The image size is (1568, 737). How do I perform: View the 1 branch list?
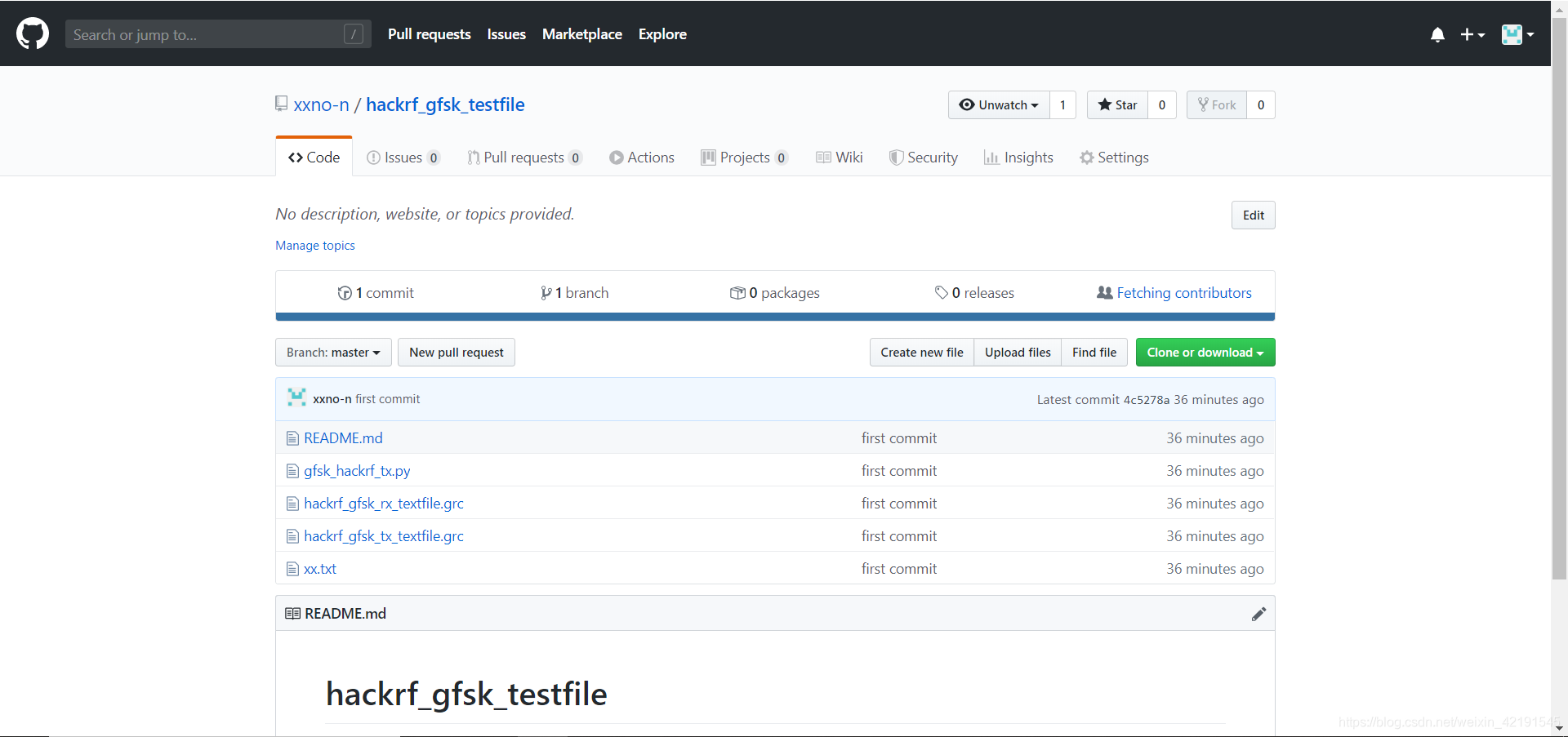tap(575, 293)
